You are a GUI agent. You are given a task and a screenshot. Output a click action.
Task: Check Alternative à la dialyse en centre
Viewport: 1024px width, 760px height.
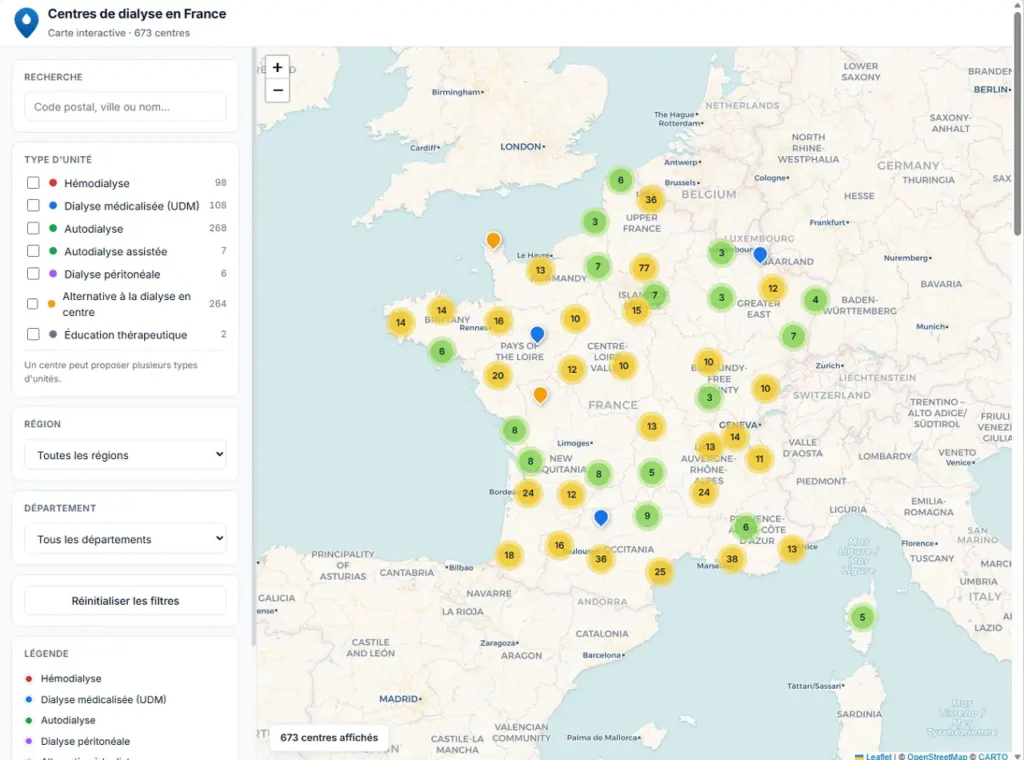click(x=33, y=304)
